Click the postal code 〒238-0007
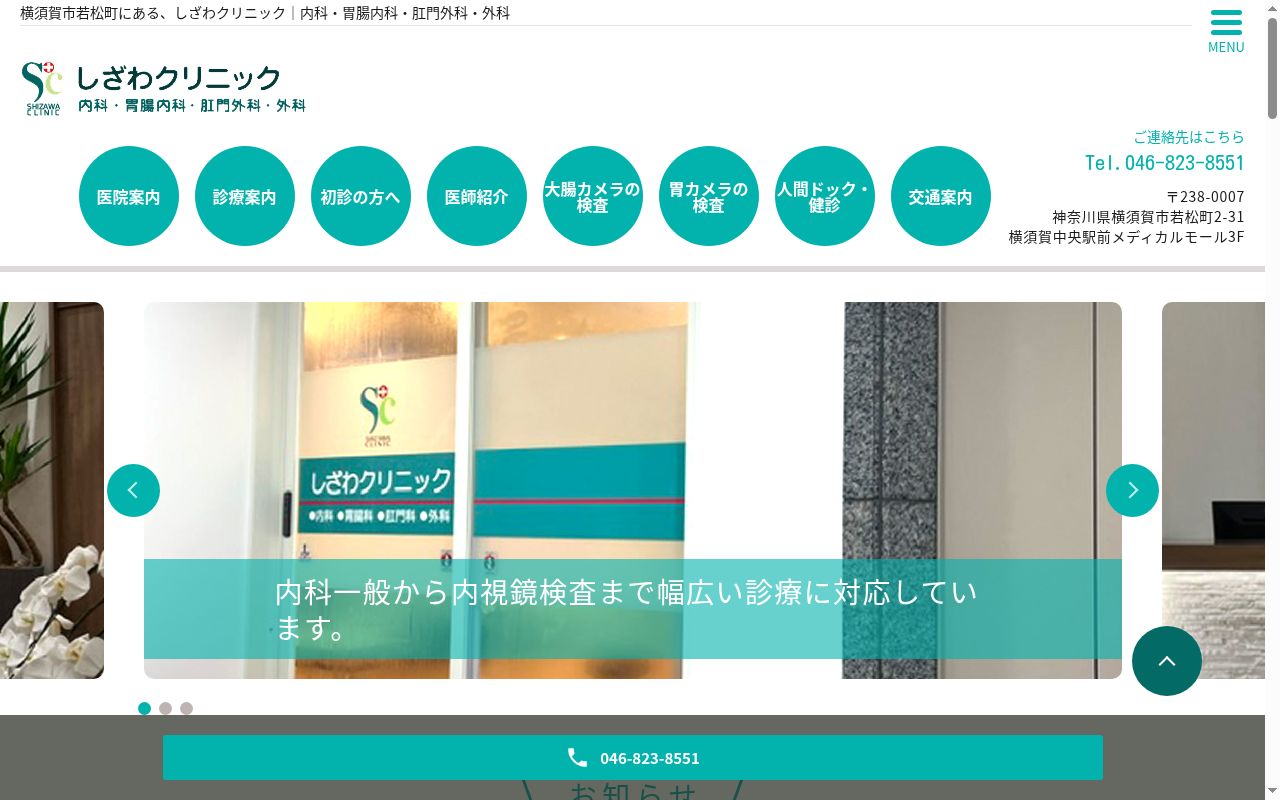Screen dimensions: 1280x800 [1206, 196]
